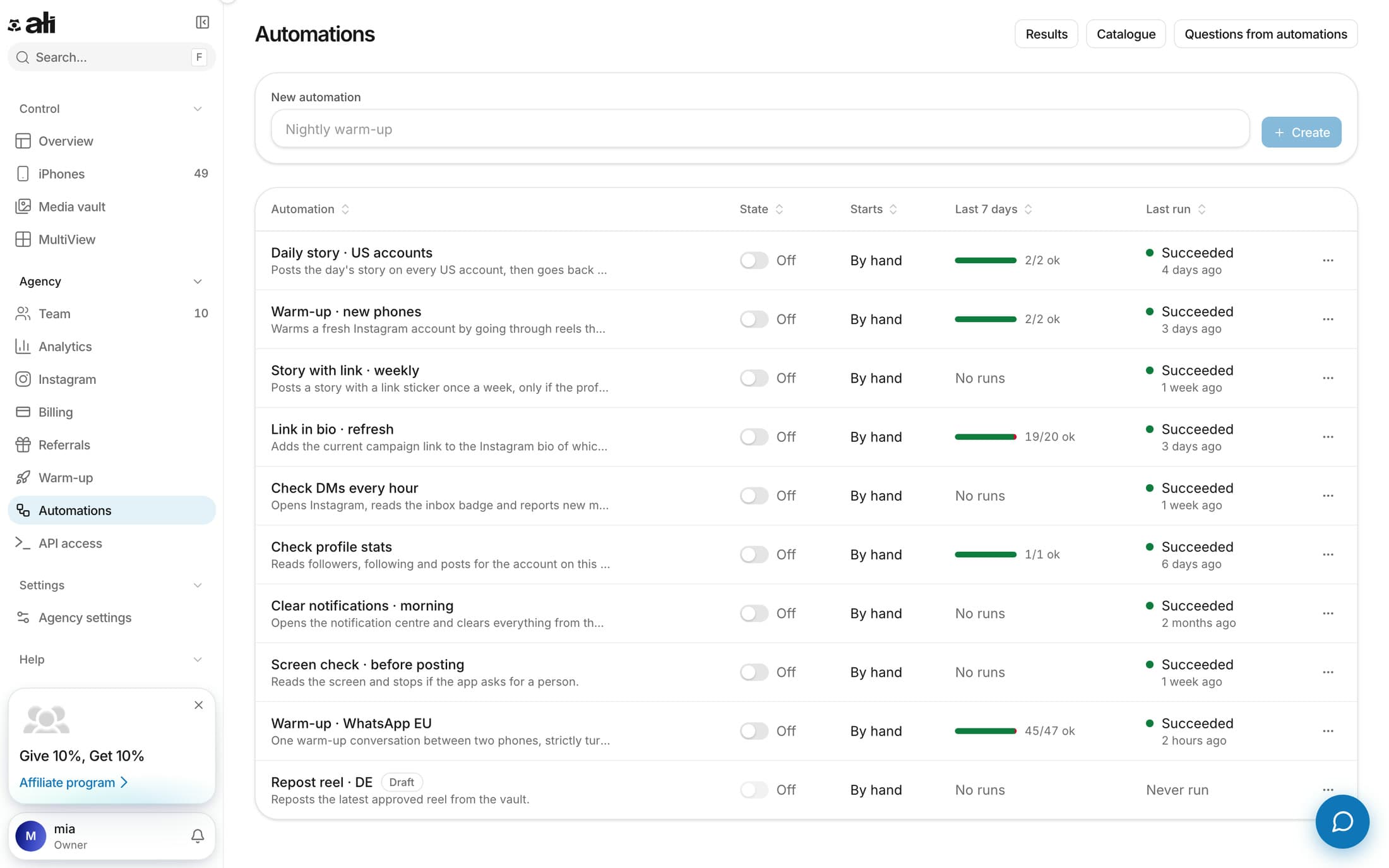Open Instagram sidebar icon

(23, 379)
